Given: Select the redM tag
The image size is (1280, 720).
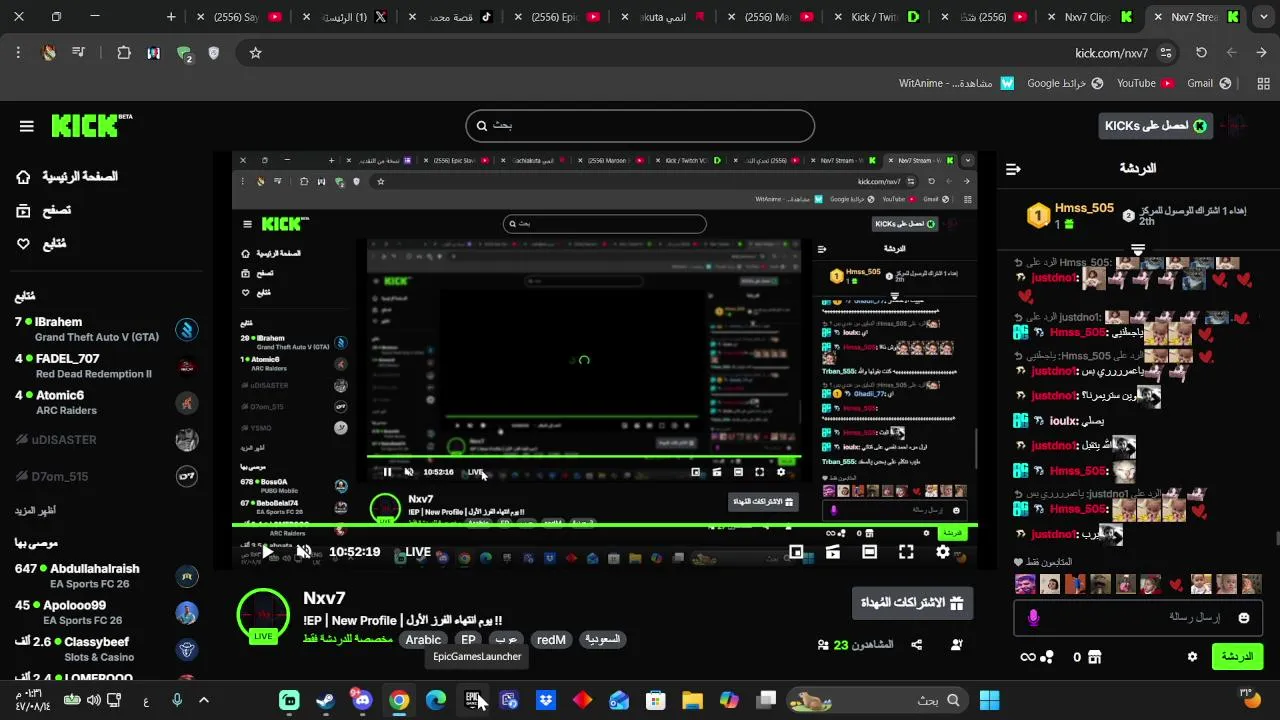Looking at the screenshot, I should point(551,640).
